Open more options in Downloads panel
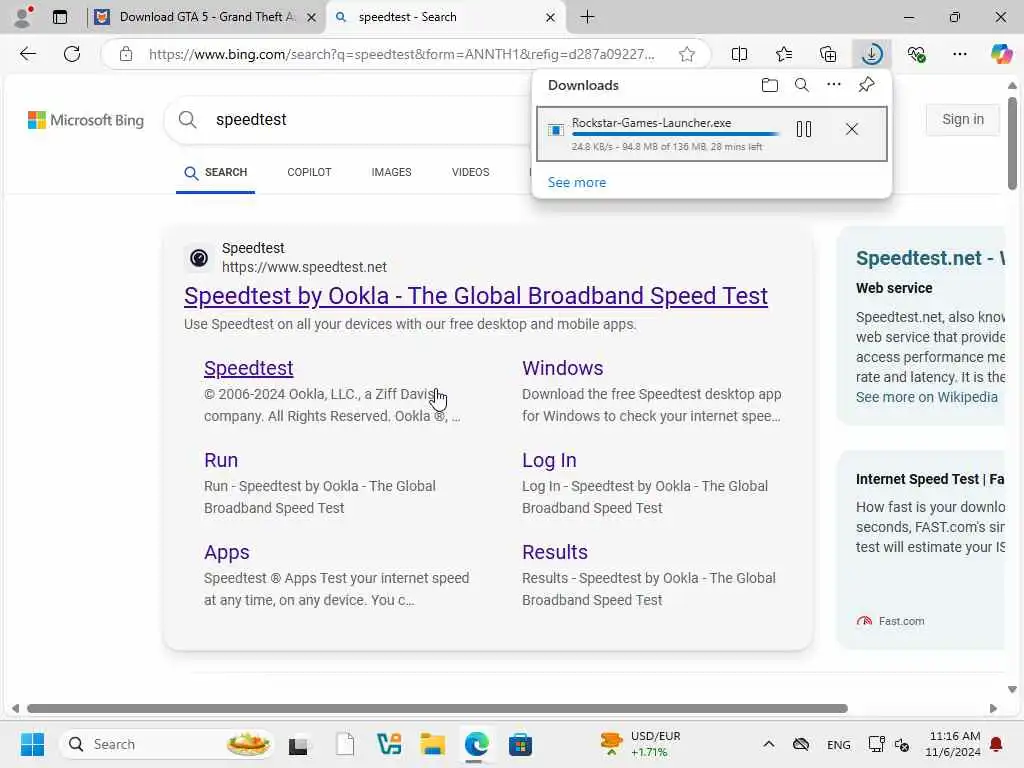The width and height of the screenshot is (1024, 768). tap(834, 84)
